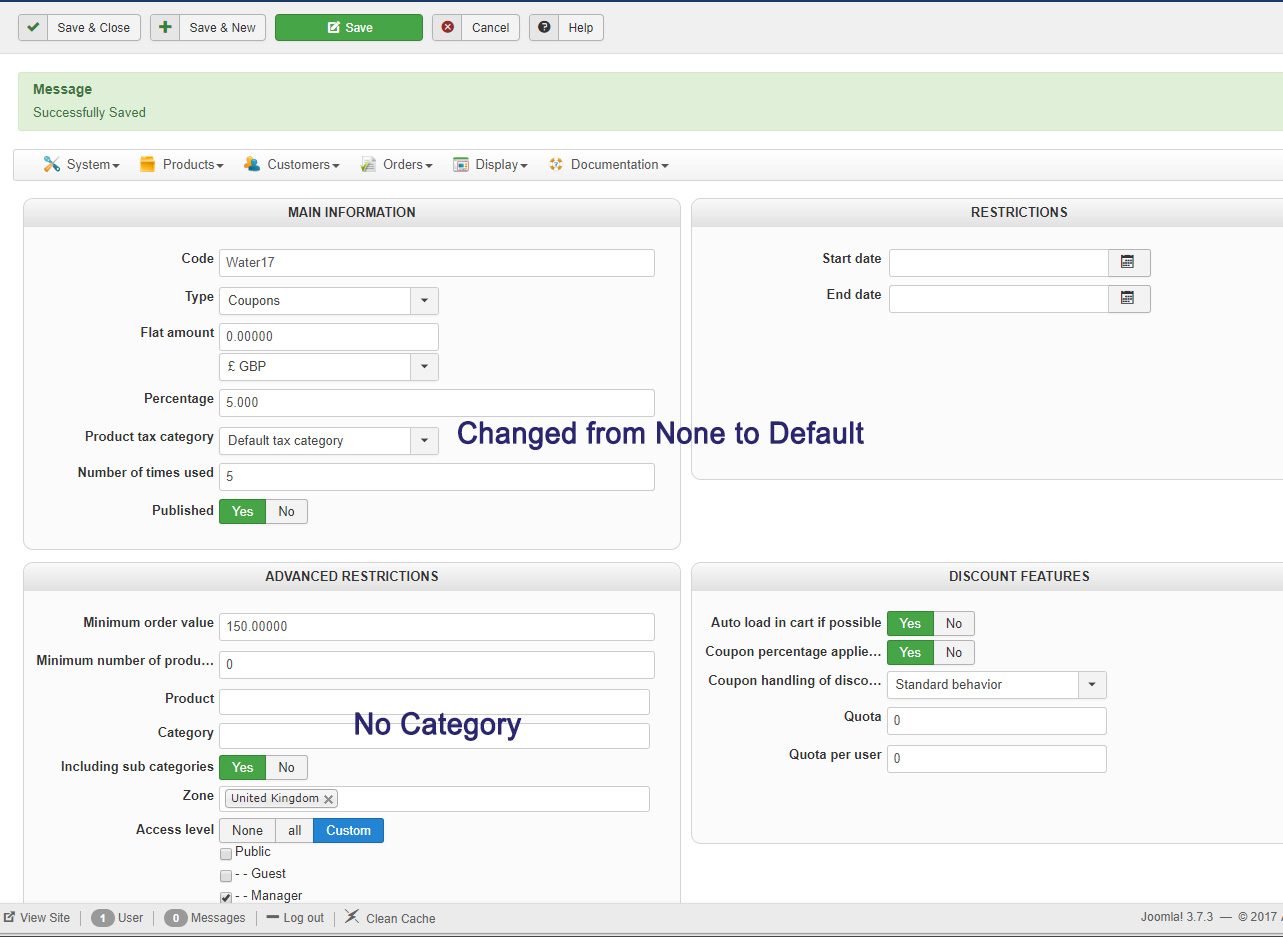Click the Category restriction field
The width and height of the screenshot is (1283, 937).
(434, 735)
